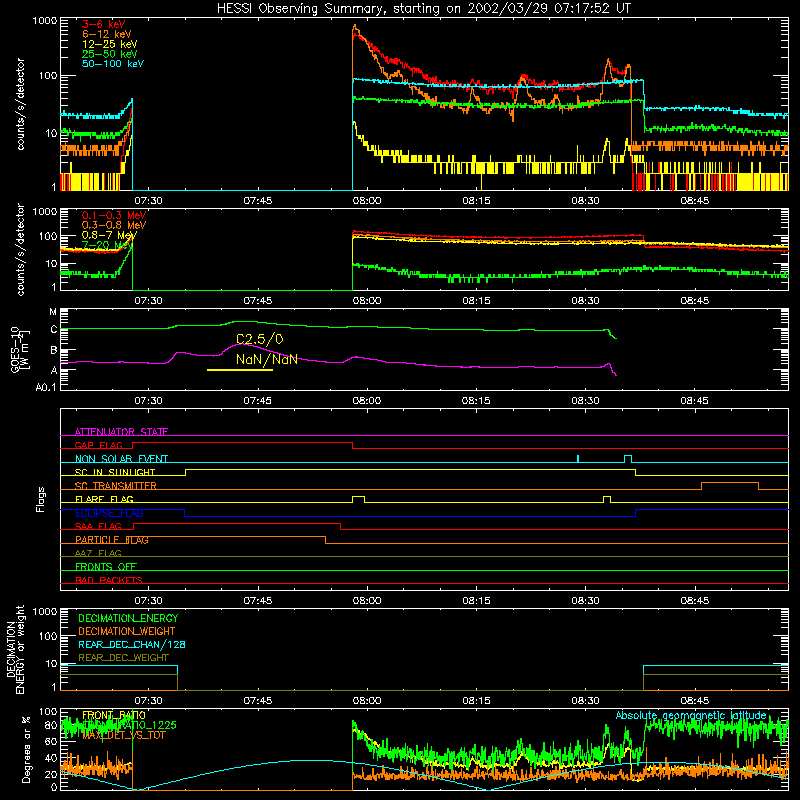Image resolution: width=800 pixels, height=800 pixels.
Task: Select the 0.1-0.3 MeV legend label
Action: click(x=114, y=215)
